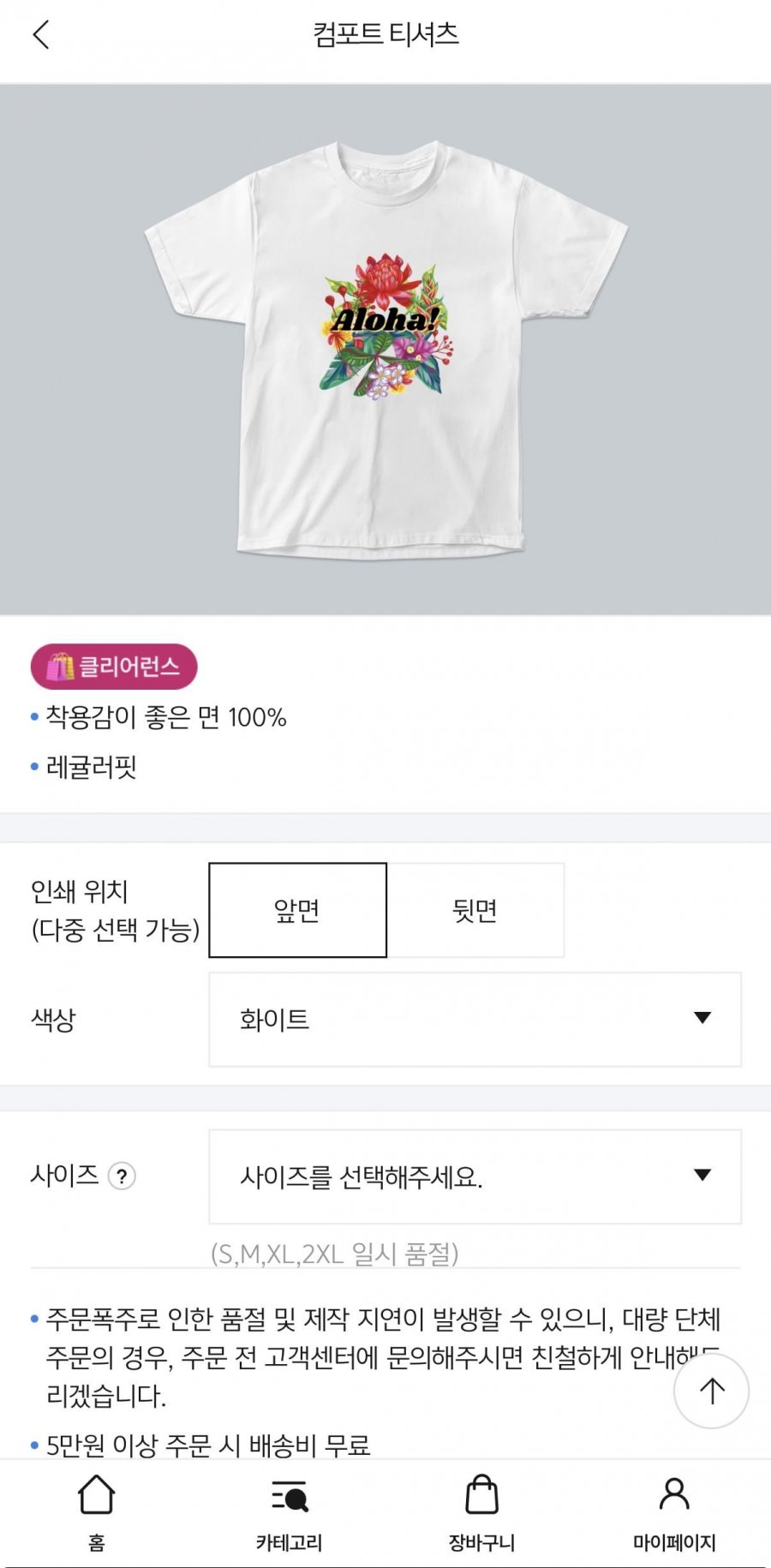Open the category (카테고리) search icon
This screenshot has height=1568, width=771.
click(289, 1496)
